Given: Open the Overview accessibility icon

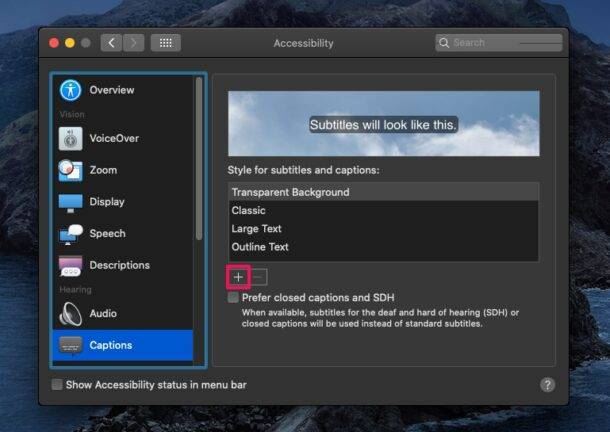Looking at the screenshot, I should (x=70, y=90).
